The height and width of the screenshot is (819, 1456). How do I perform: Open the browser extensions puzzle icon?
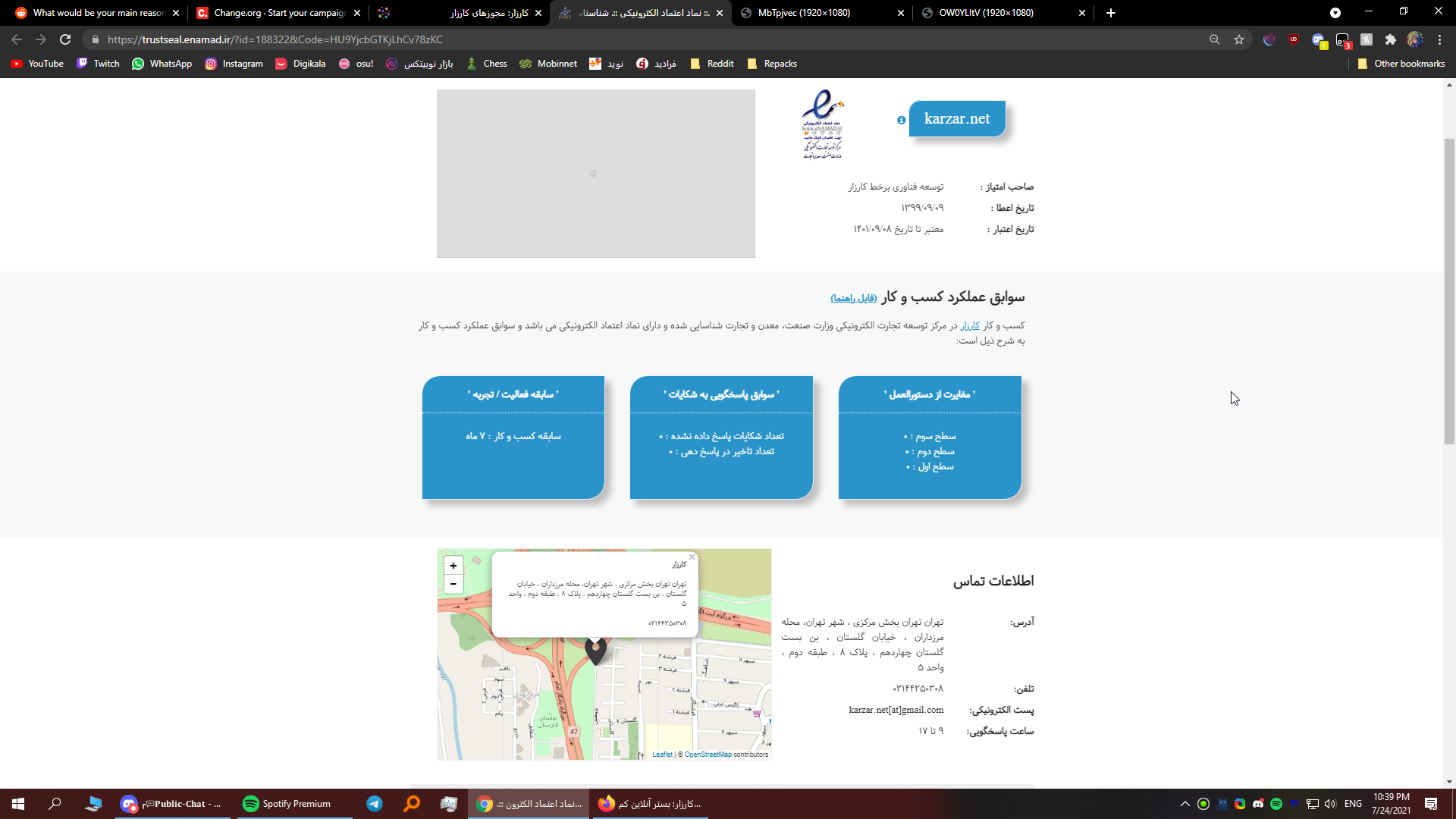(x=1390, y=39)
